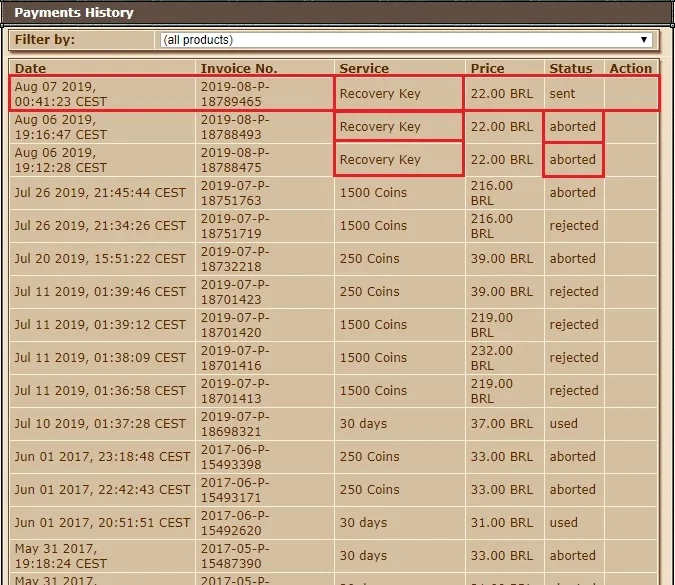
Task: Select invoice 2019-08-P-18788493
Action: (235, 127)
